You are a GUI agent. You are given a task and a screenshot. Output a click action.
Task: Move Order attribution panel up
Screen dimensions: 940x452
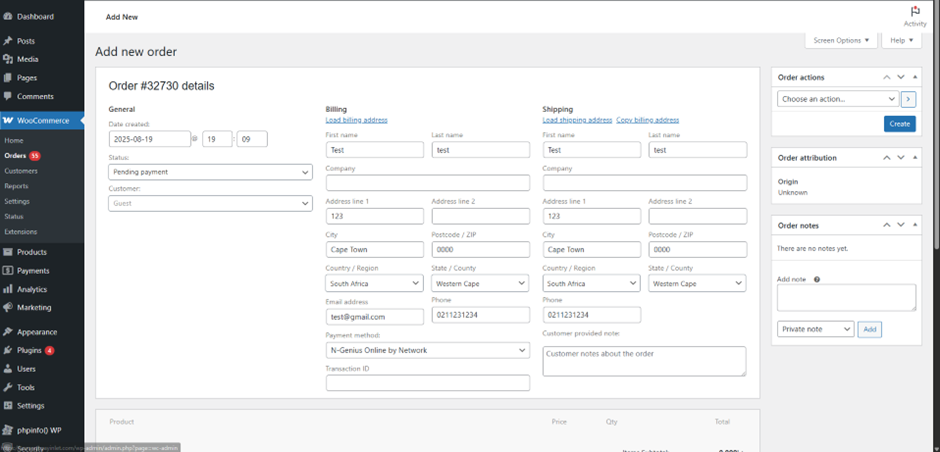click(x=887, y=158)
